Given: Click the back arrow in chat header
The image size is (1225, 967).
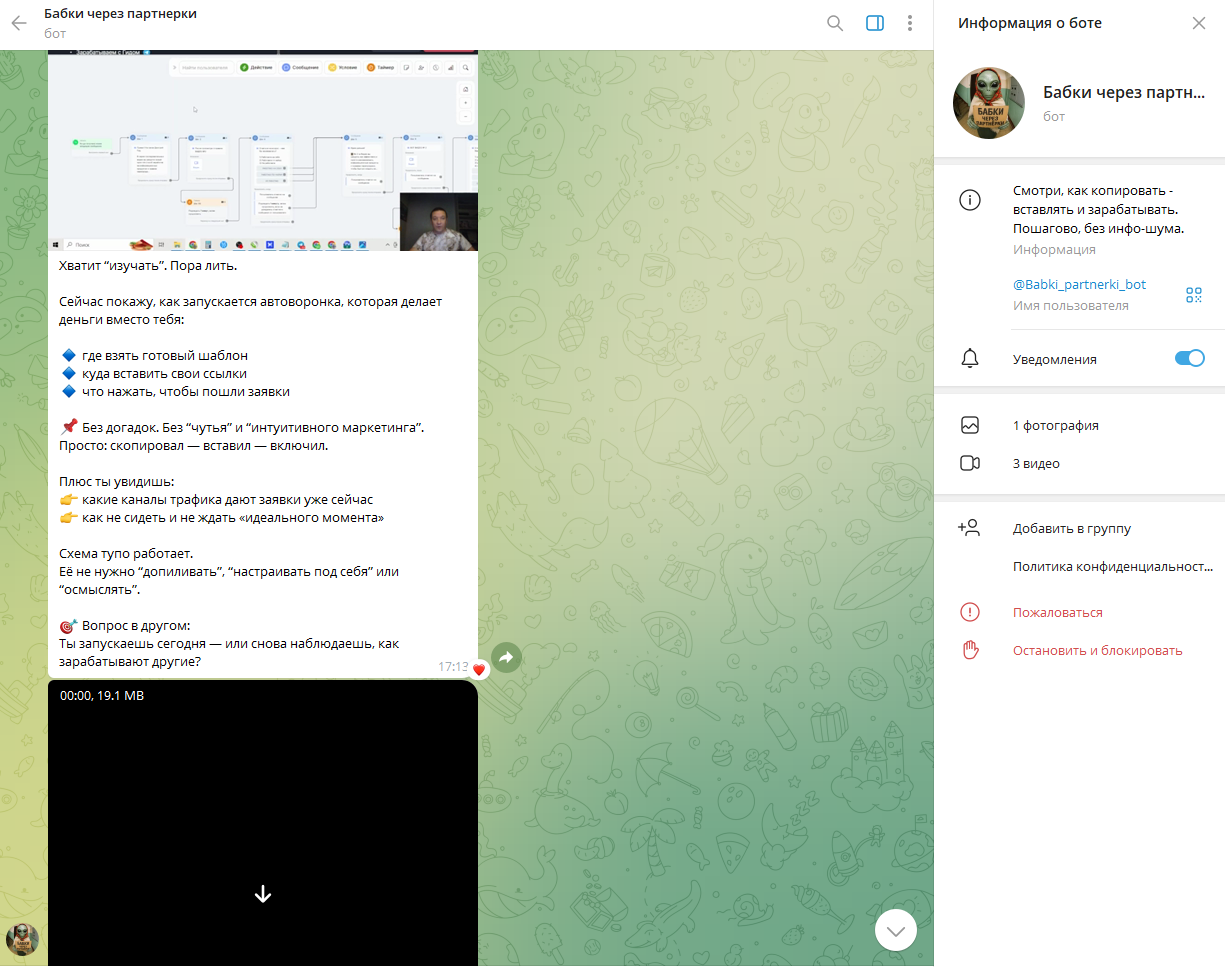Looking at the screenshot, I should click(19, 23).
